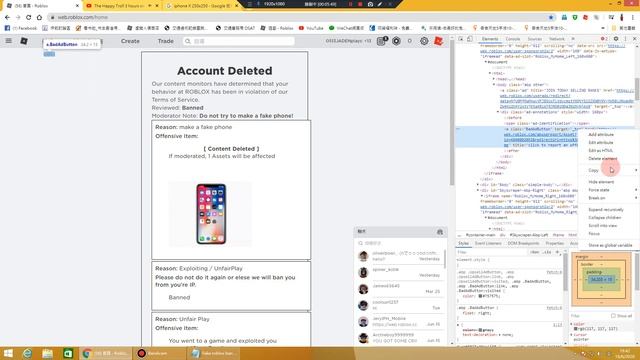This screenshot has height=360, width=640.
Task: Expand the computed color property
Action: (x=572, y=324)
